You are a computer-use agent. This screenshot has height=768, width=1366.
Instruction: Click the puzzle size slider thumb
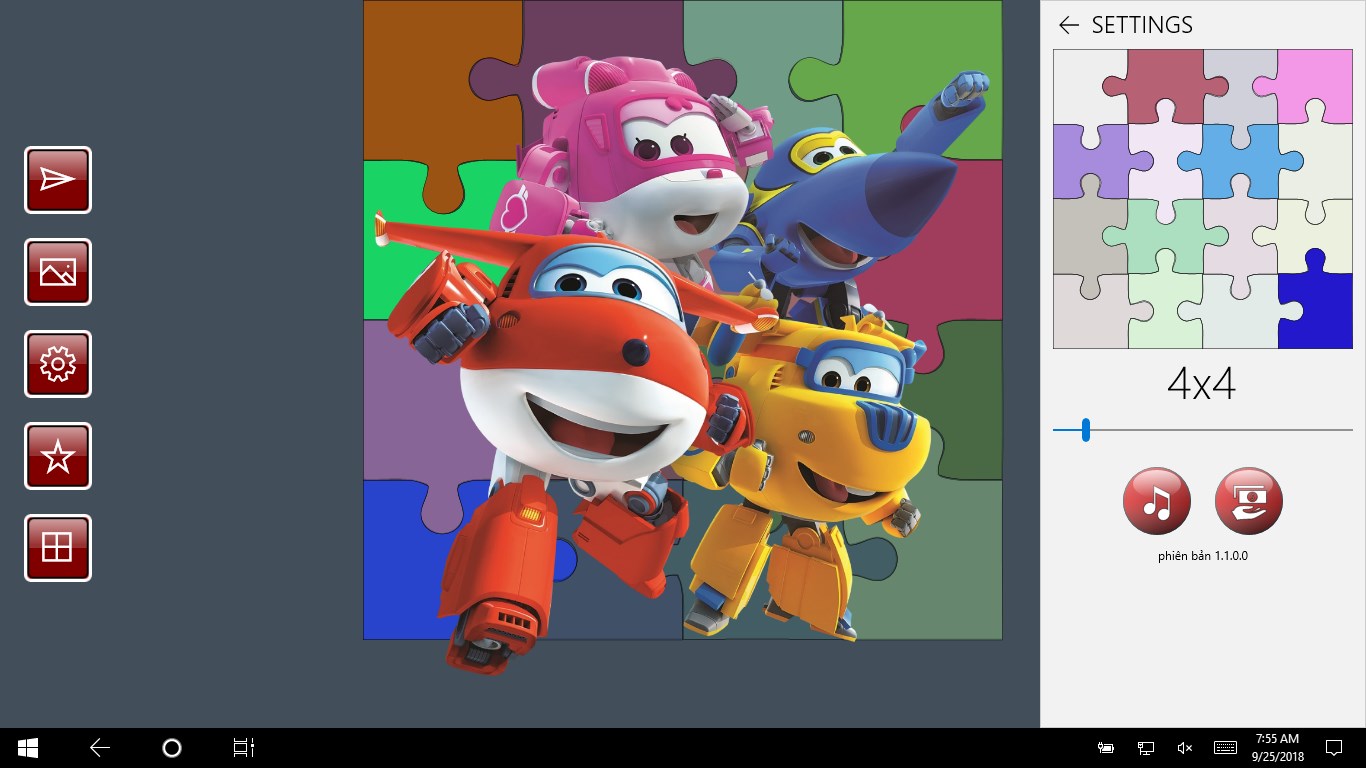[1085, 430]
